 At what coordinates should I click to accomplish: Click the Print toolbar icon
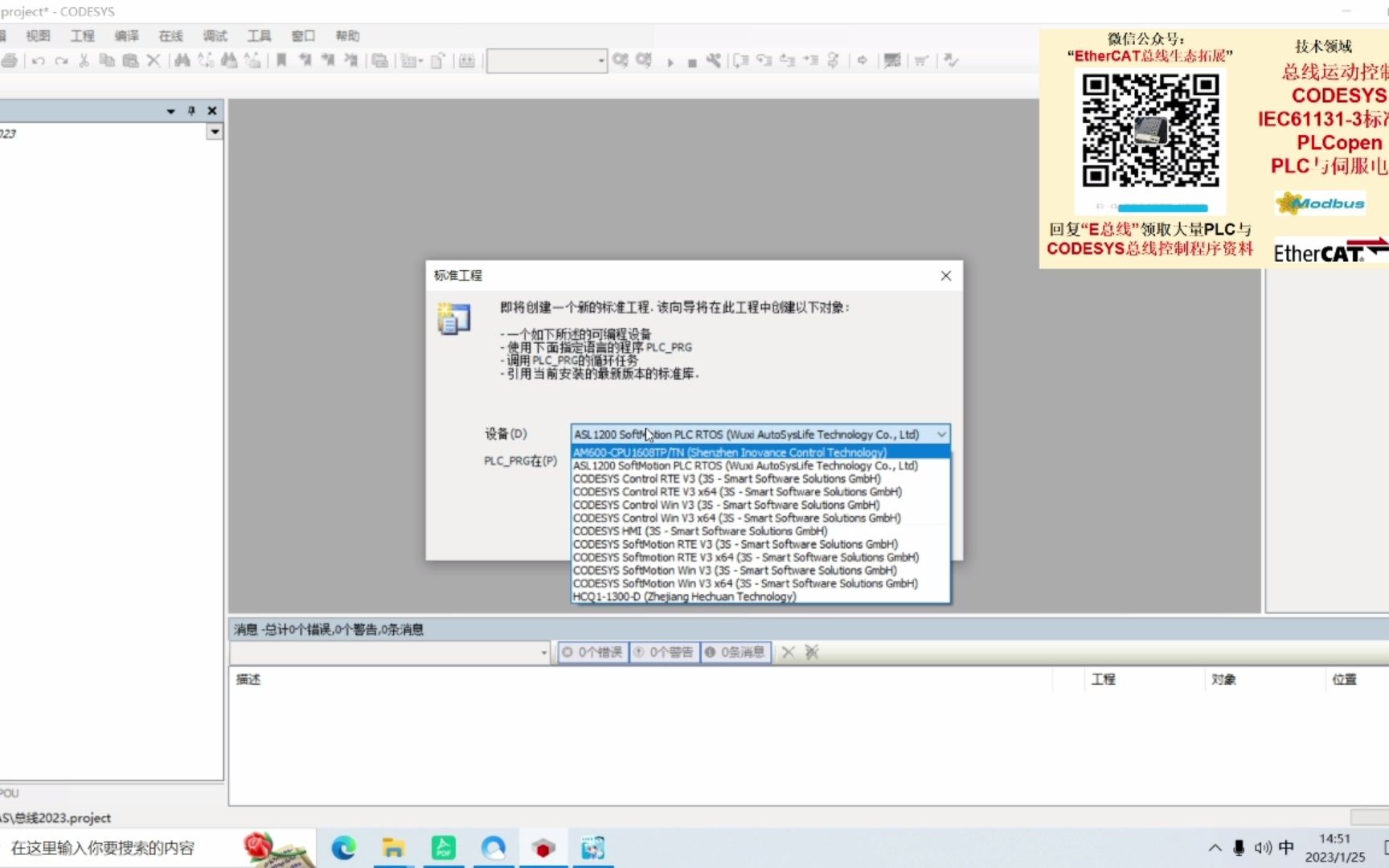pyautogui.click(x=9, y=61)
